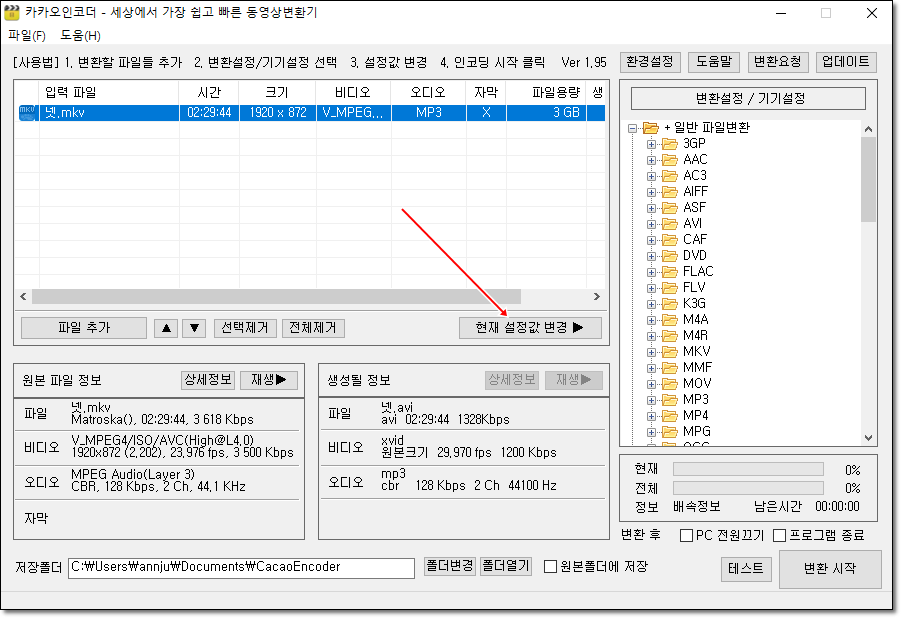Viewport: 901px width, 618px height.
Task: Select the FLV label in tree
Action: point(694,287)
